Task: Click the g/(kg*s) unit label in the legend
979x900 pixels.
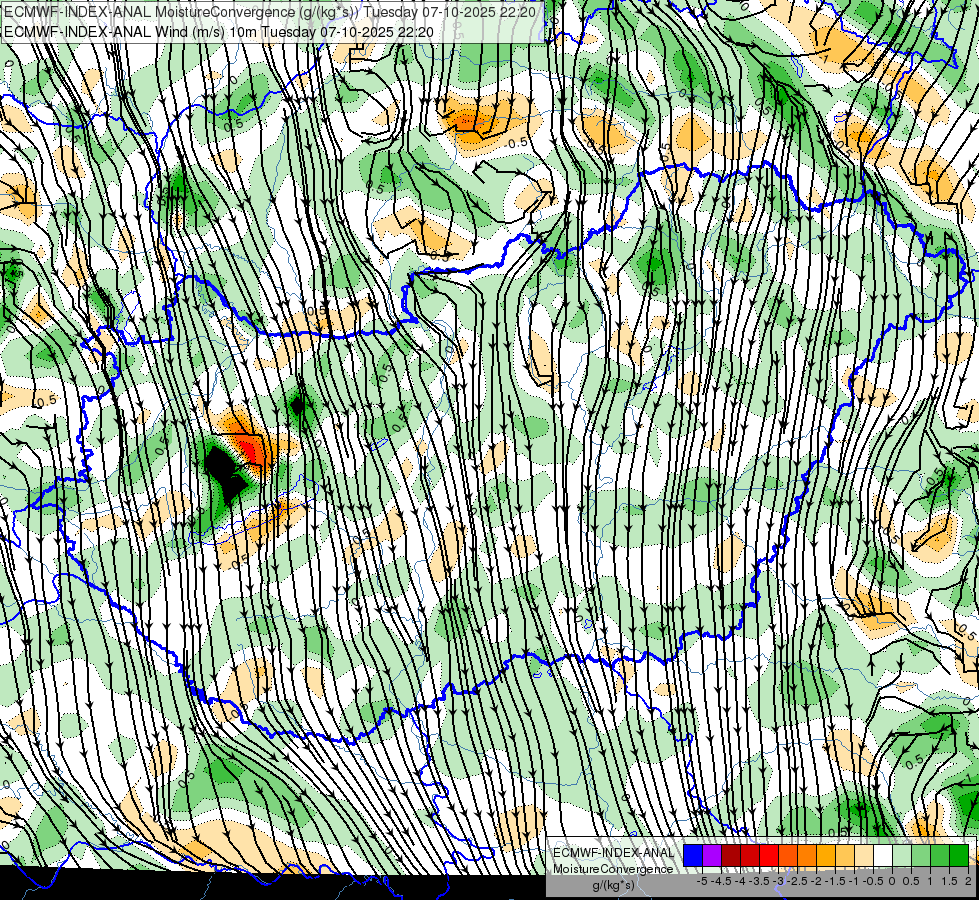Action: [x=613, y=886]
